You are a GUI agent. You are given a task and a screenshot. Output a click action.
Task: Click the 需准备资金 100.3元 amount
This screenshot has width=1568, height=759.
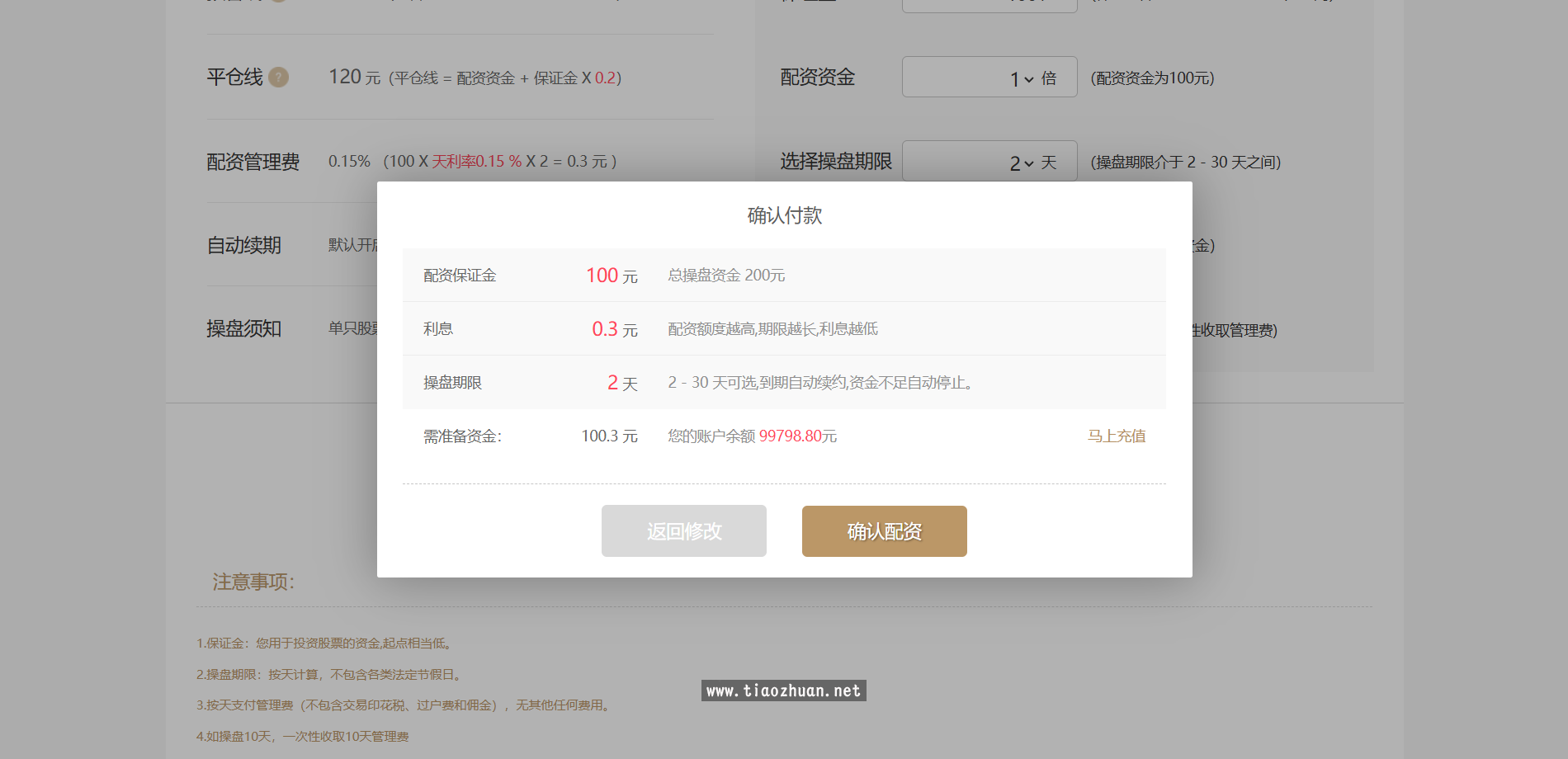coord(609,436)
